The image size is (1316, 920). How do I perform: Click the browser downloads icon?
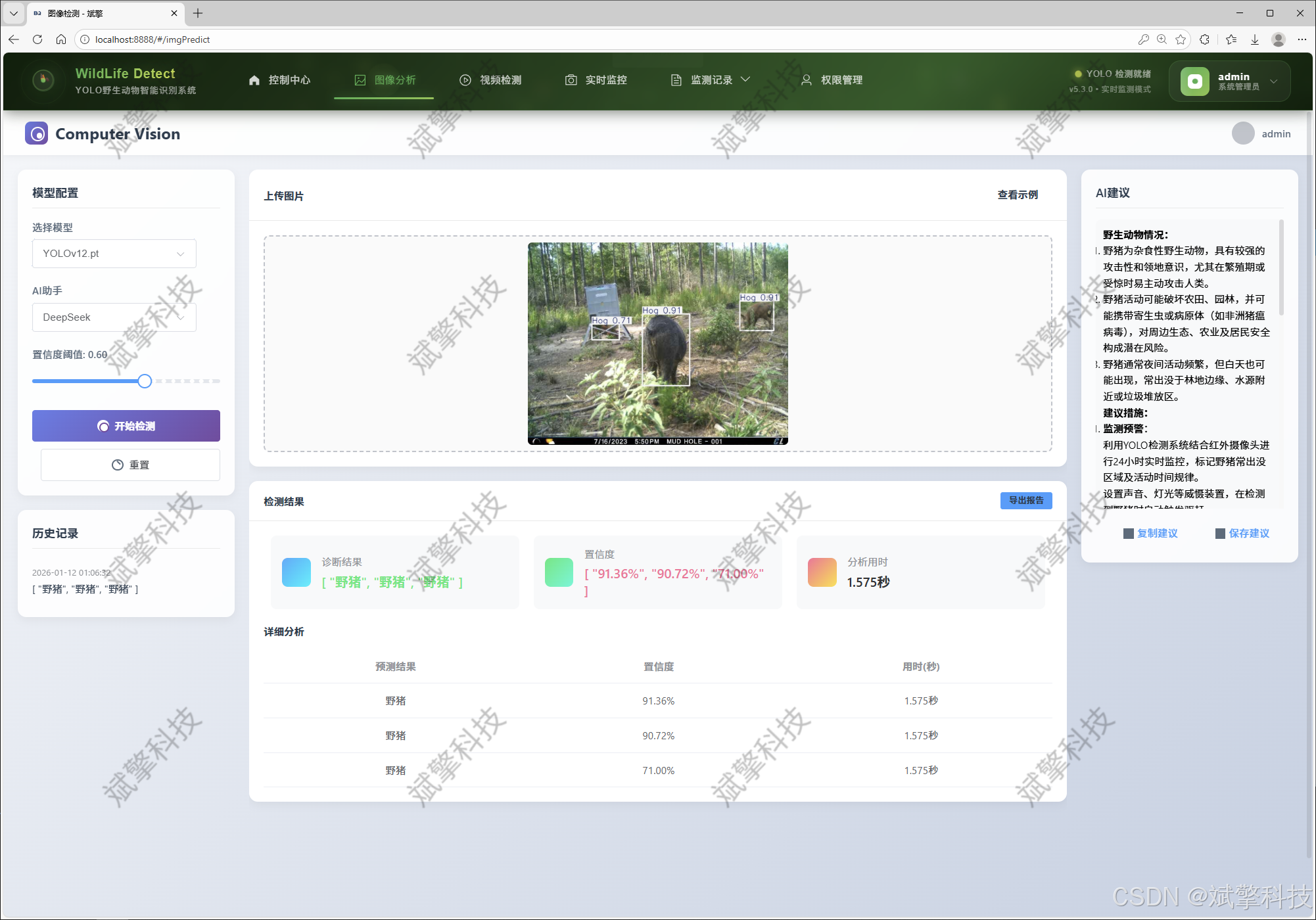coord(1254,39)
